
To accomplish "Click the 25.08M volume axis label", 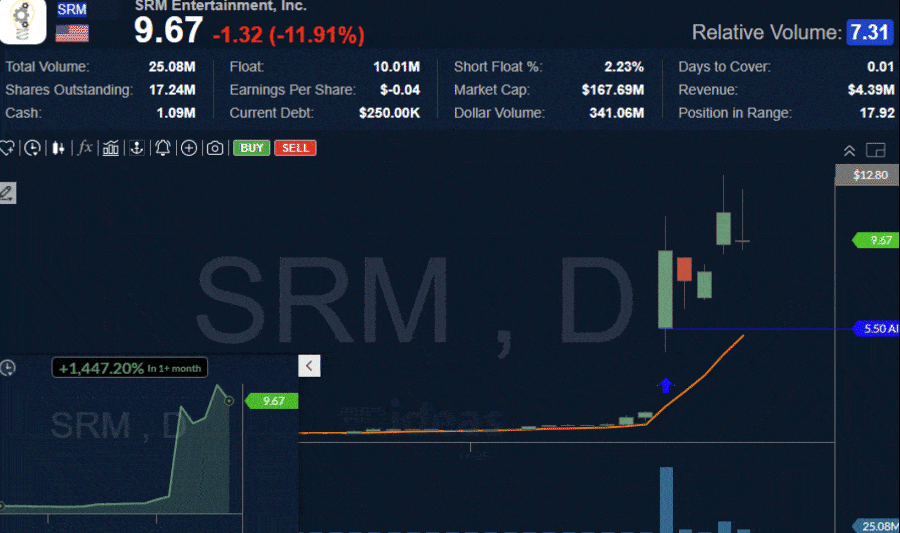I will pos(876,526).
